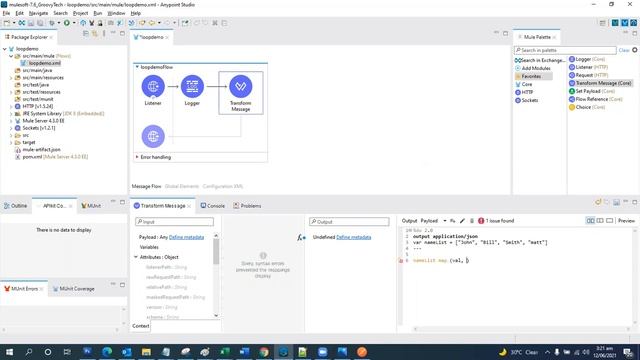Click the Listener (HTTP) palette item
The image size is (640, 360).
588,67
